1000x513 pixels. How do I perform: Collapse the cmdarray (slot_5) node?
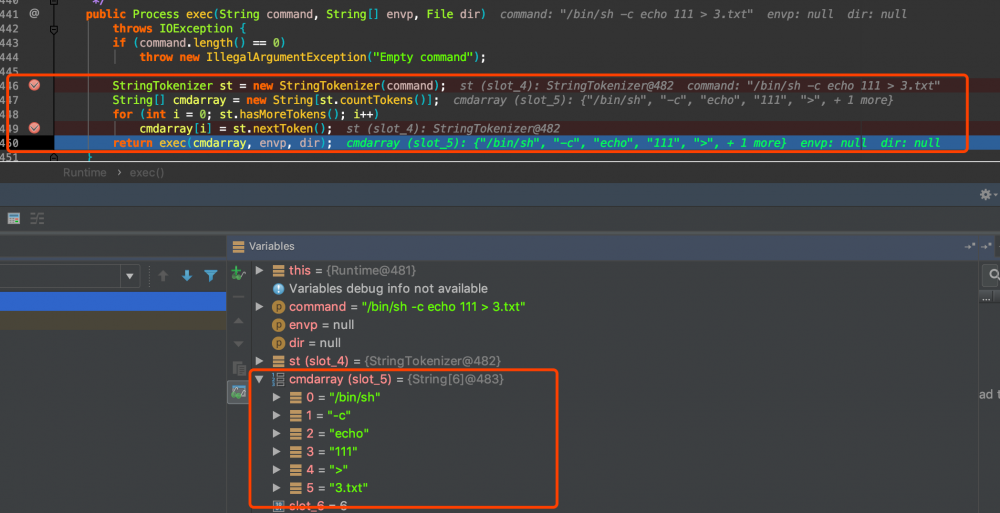point(260,379)
